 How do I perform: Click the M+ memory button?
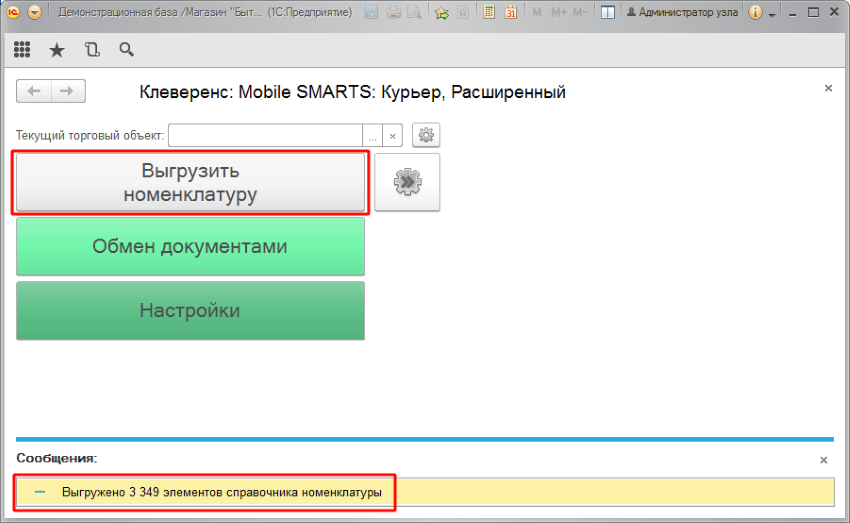click(558, 12)
